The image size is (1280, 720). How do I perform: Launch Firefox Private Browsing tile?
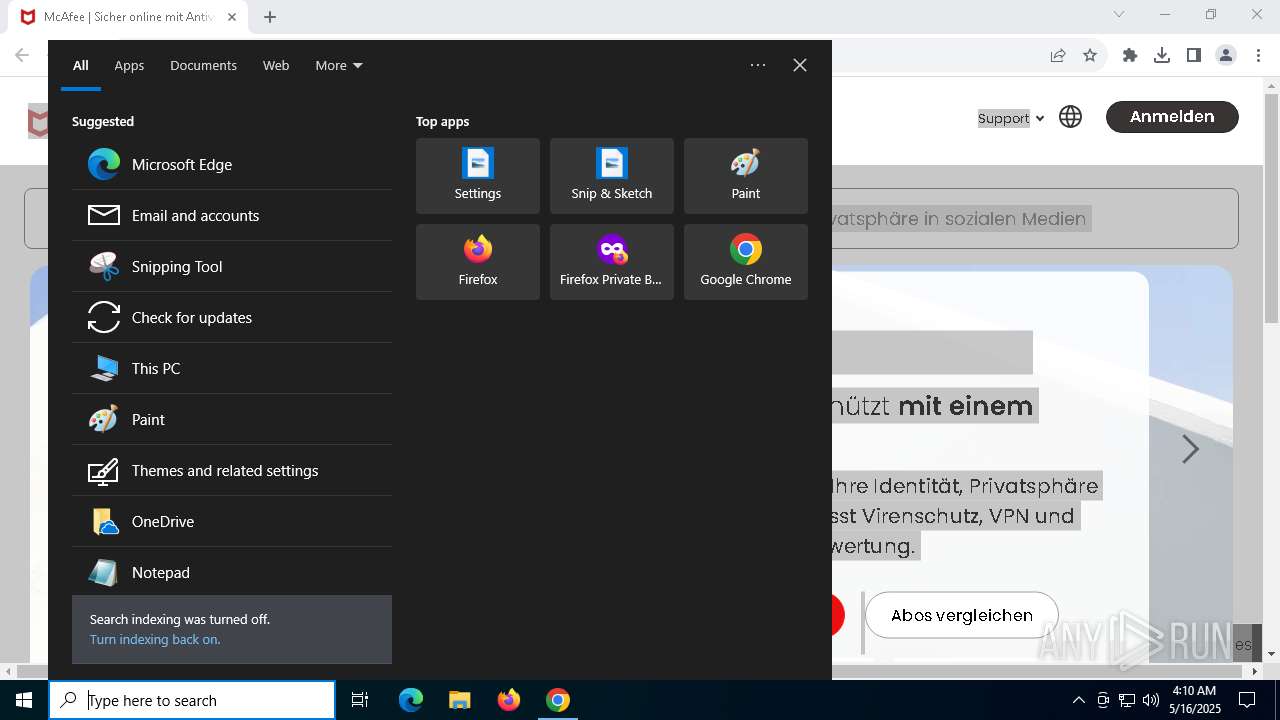[612, 262]
